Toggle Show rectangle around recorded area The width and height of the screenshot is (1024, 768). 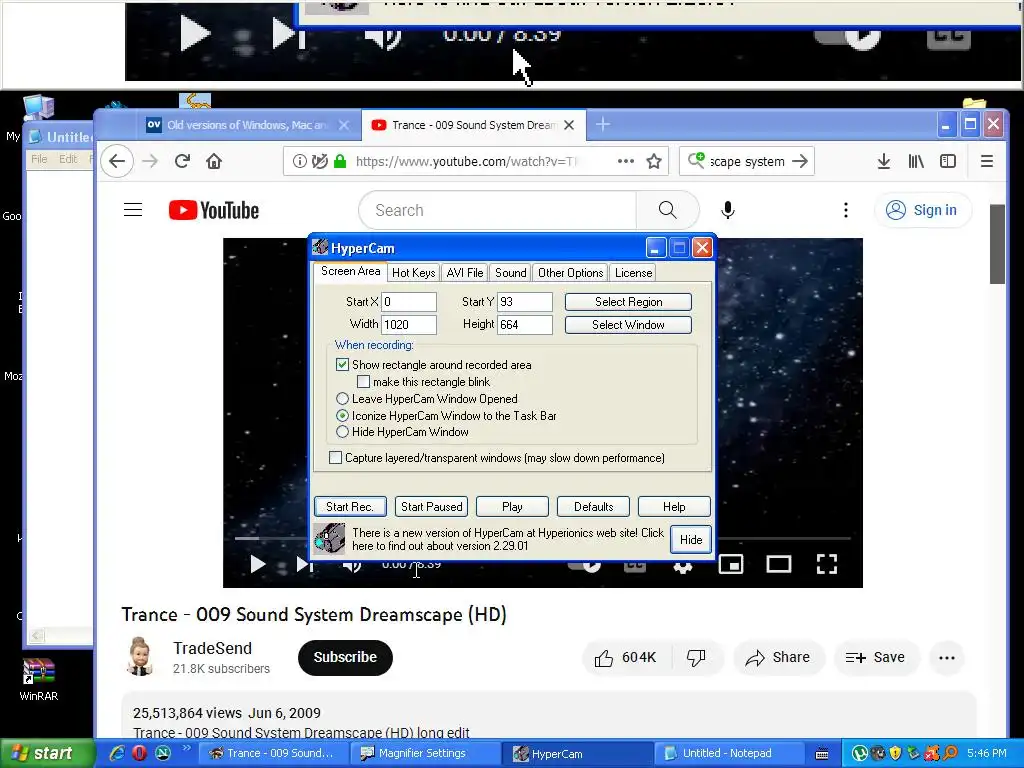[342, 364]
